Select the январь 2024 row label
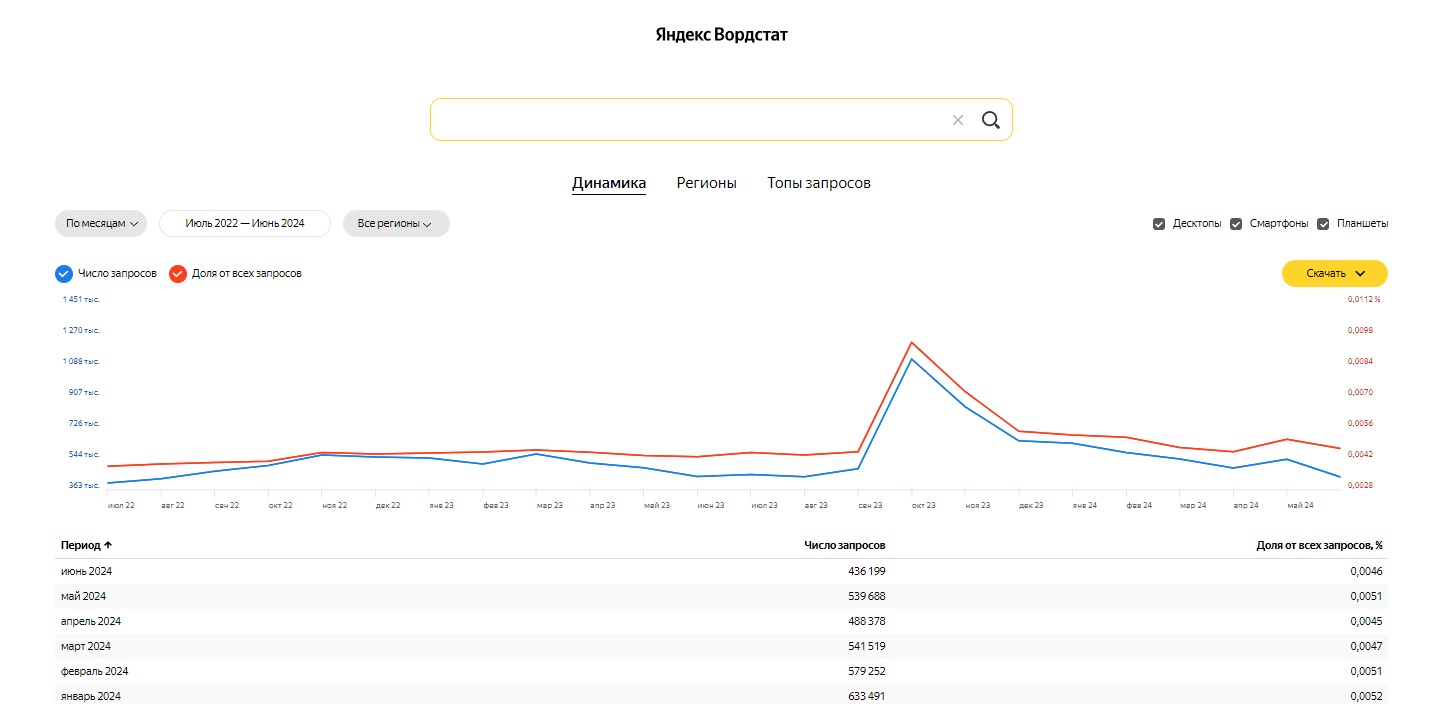The height and width of the screenshot is (704, 1456). (91, 696)
